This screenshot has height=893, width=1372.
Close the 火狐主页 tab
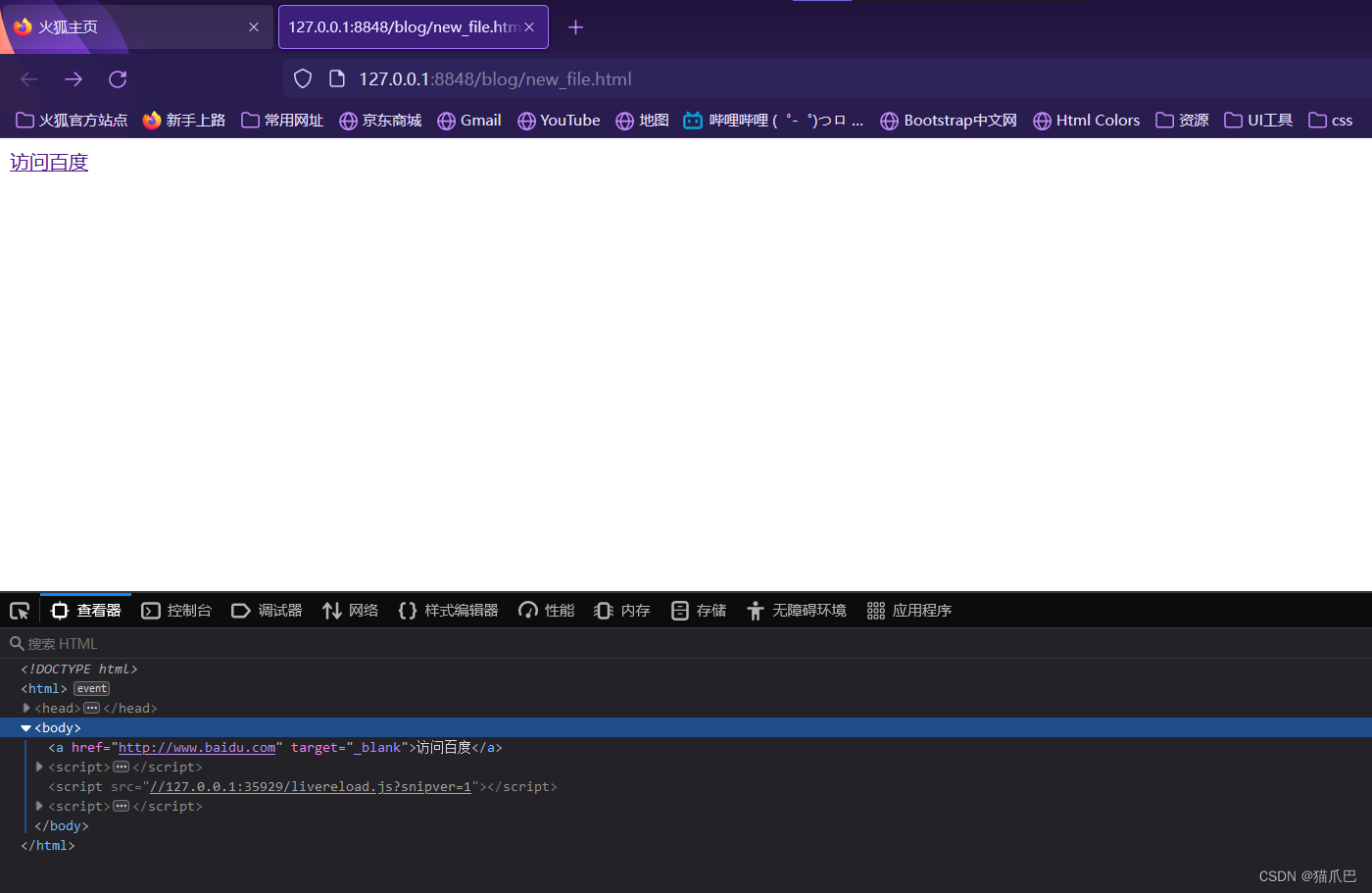click(254, 27)
